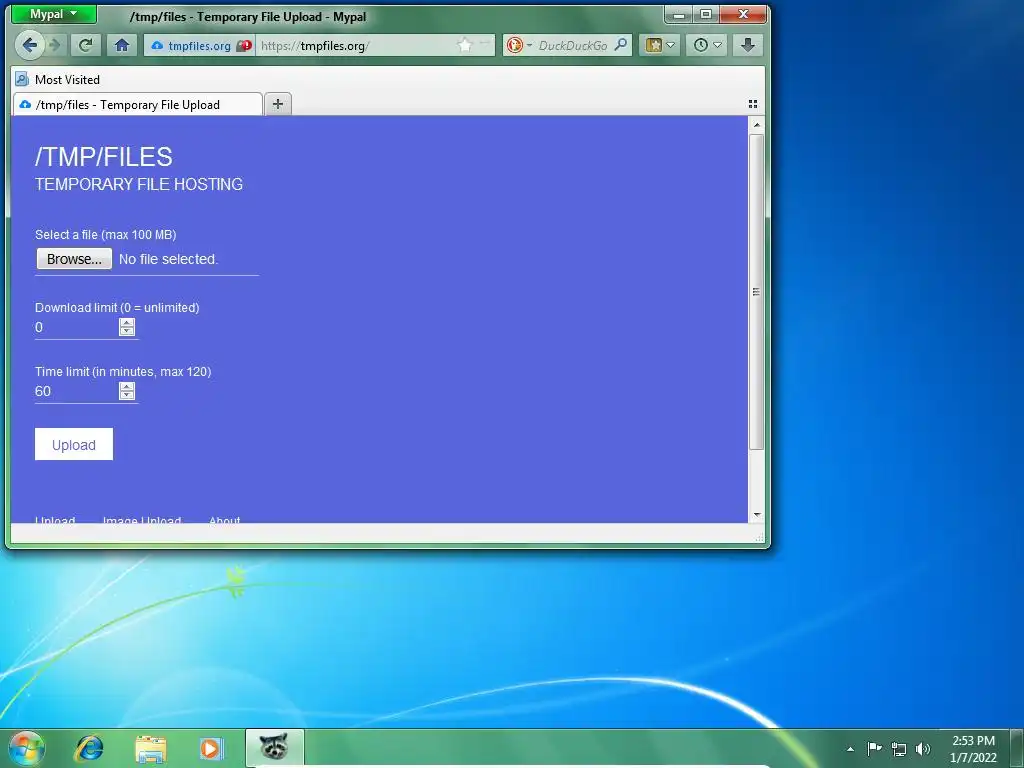Click the Browse... file button
Image resolution: width=1024 pixels, height=768 pixels.
pos(74,259)
